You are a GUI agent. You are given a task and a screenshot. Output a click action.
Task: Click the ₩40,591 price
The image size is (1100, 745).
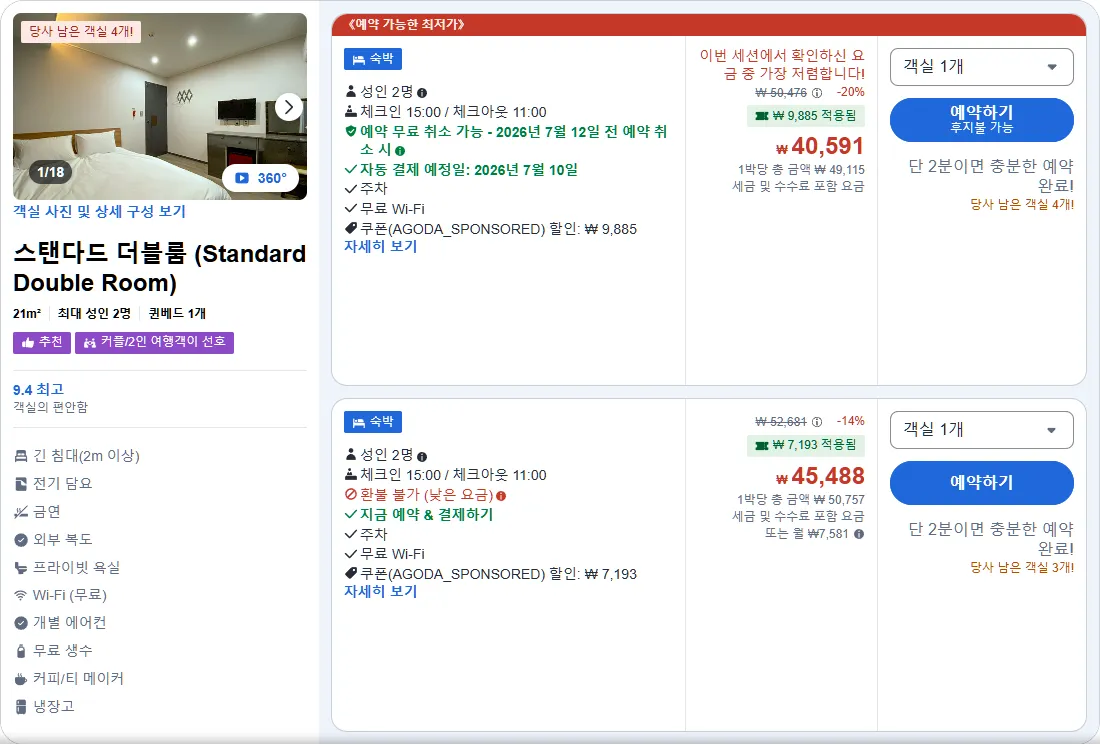(820, 146)
